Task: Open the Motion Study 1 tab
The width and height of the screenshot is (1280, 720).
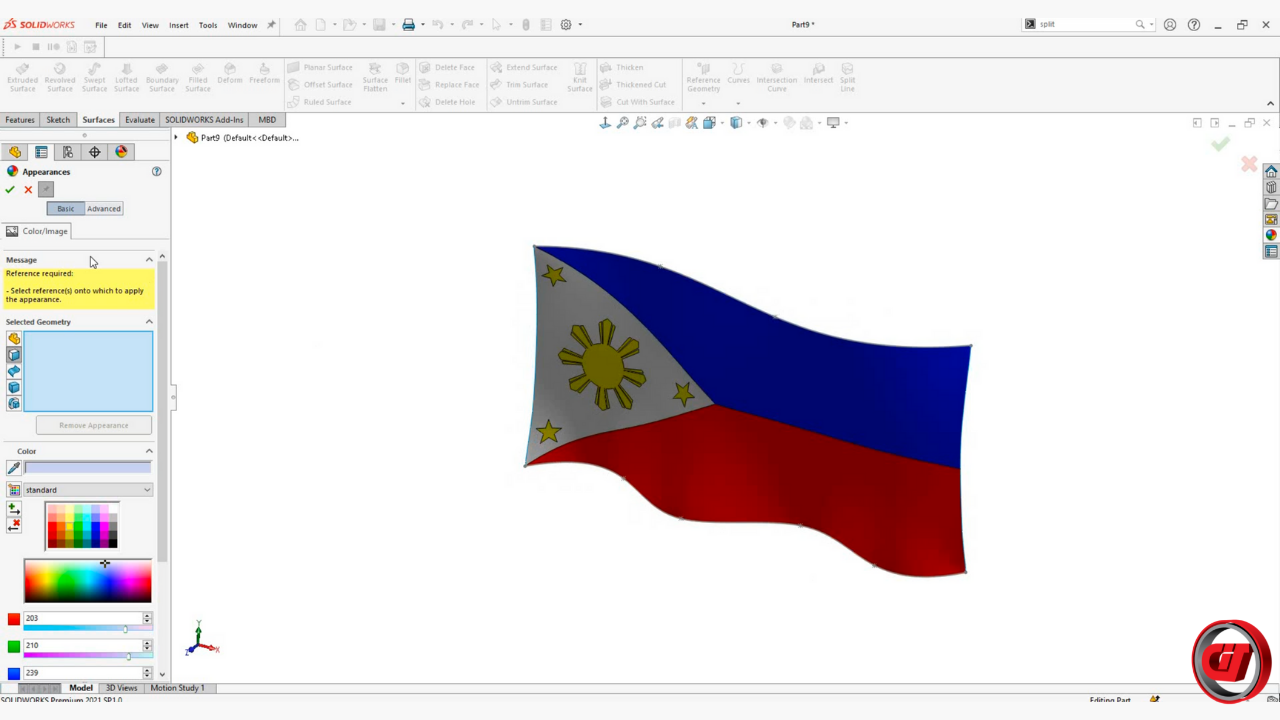Action: [x=177, y=688]
